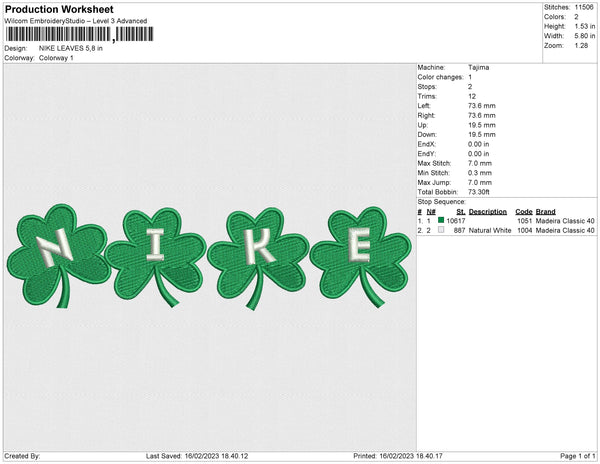The image size is (600, 464).
Task: Click the 'Colorway 1' value
Action: pos(56,58)
